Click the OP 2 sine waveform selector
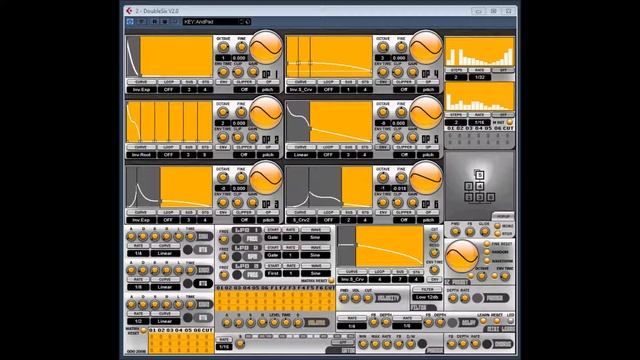Screen dimensions: 640x360 coord(266,113)
